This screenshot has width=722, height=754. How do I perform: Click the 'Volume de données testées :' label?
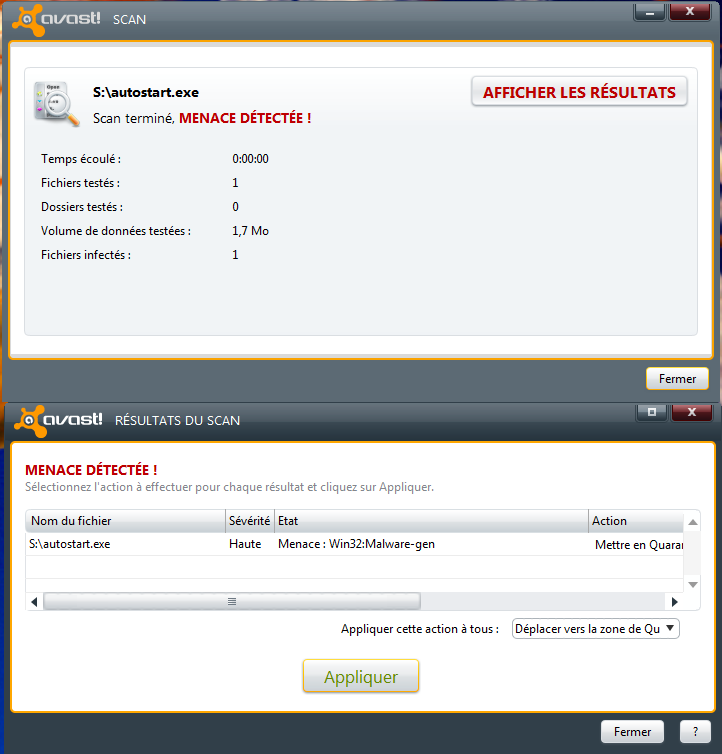[x=116, y=231]
